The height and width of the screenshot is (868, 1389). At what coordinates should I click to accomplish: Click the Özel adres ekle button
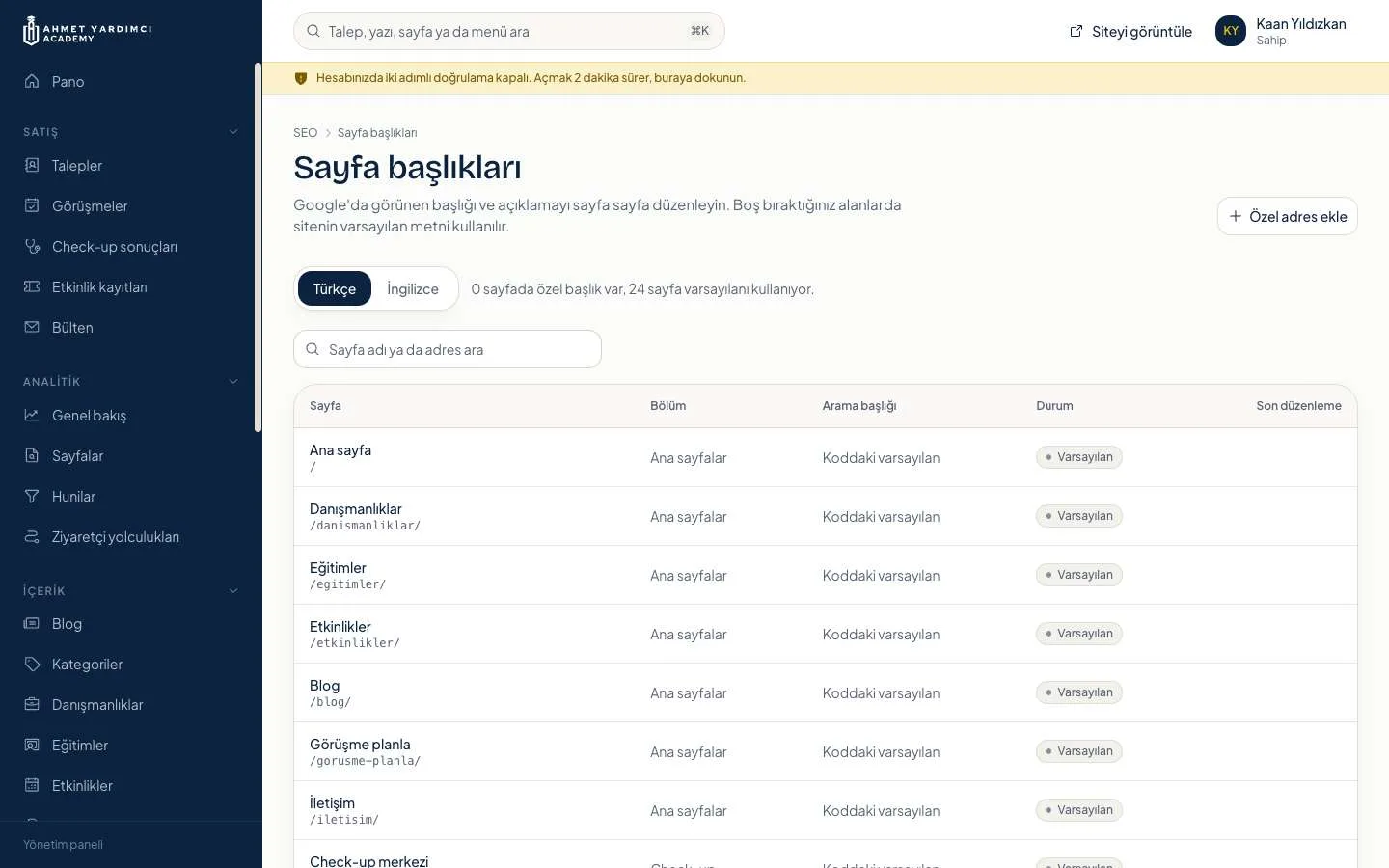1288,216
